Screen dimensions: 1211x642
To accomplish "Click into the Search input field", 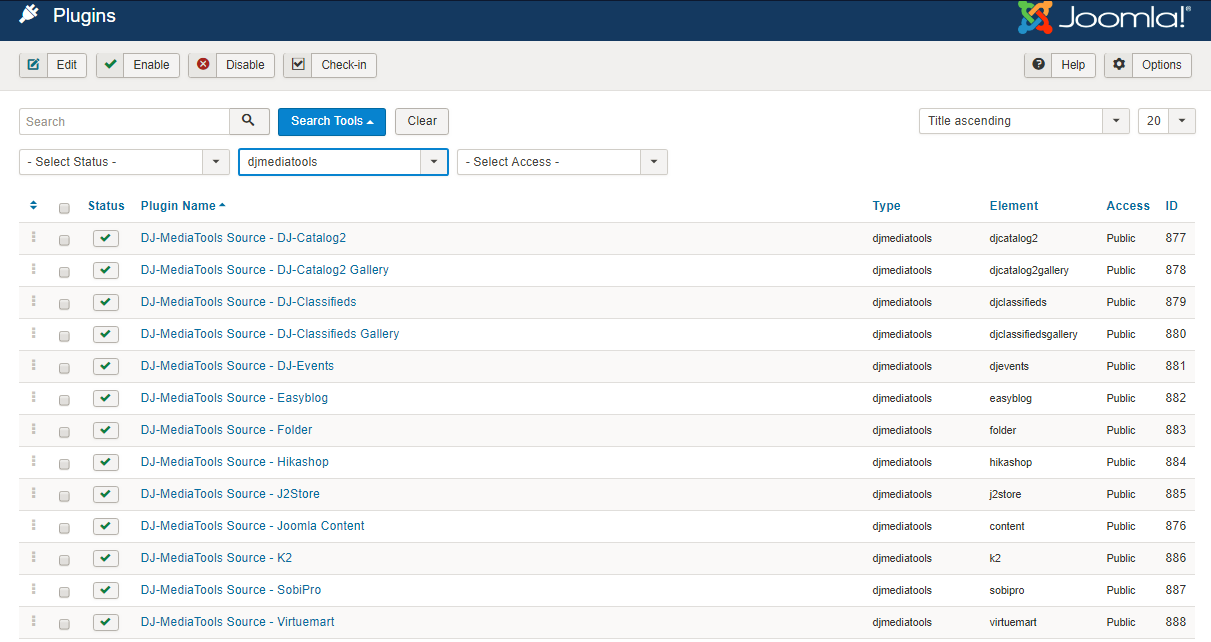I will click(124, 121).
